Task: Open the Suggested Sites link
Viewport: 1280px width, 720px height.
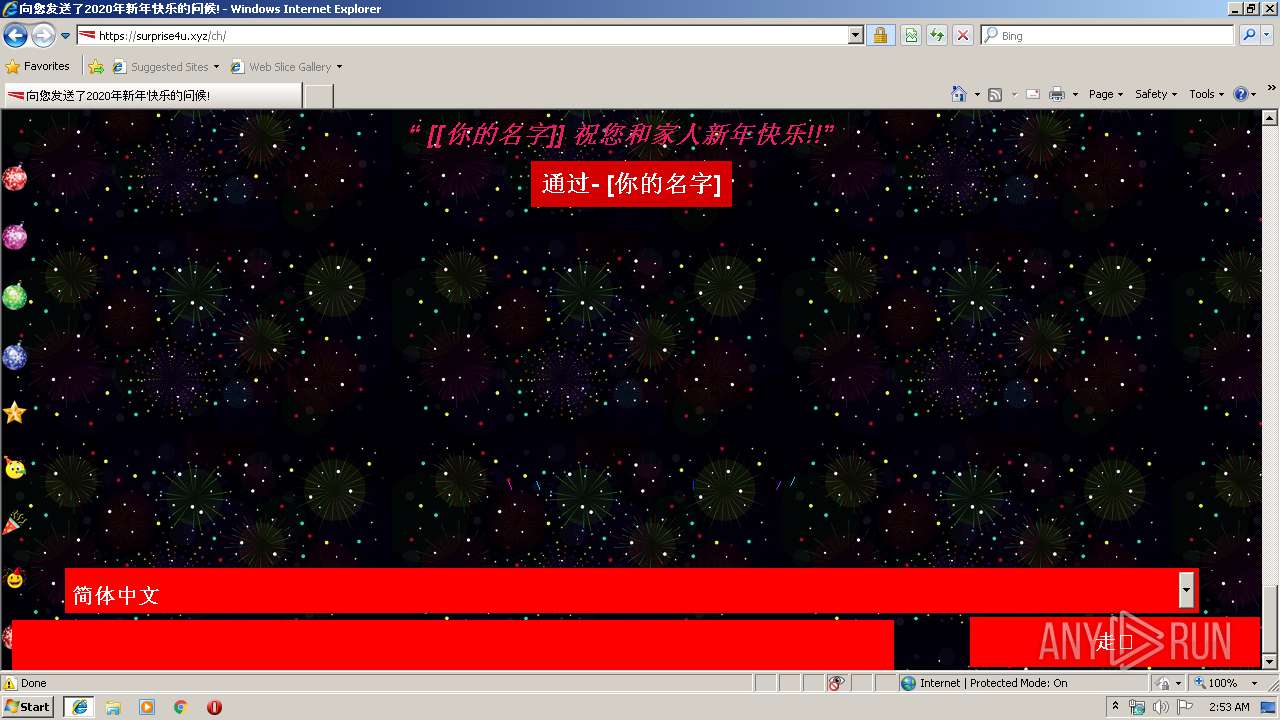Action: pyautogui.click(x=165, y=67)
